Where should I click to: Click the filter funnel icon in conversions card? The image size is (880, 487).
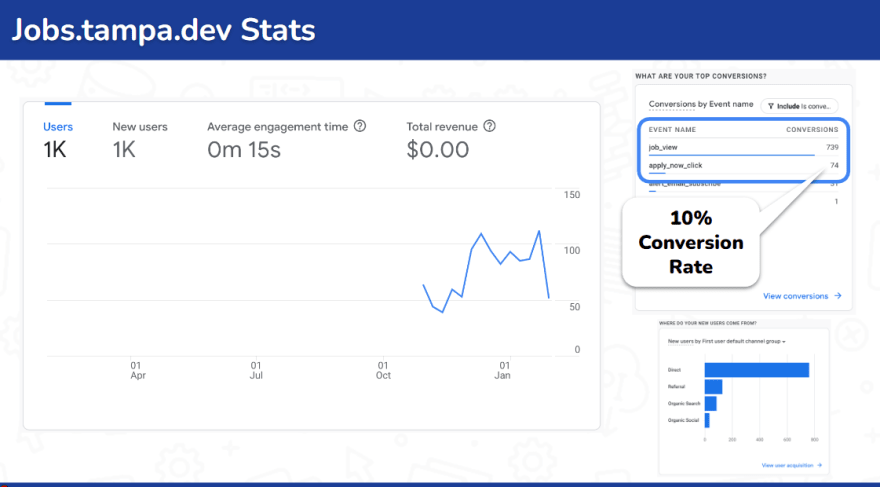click(x=772, y=105)
